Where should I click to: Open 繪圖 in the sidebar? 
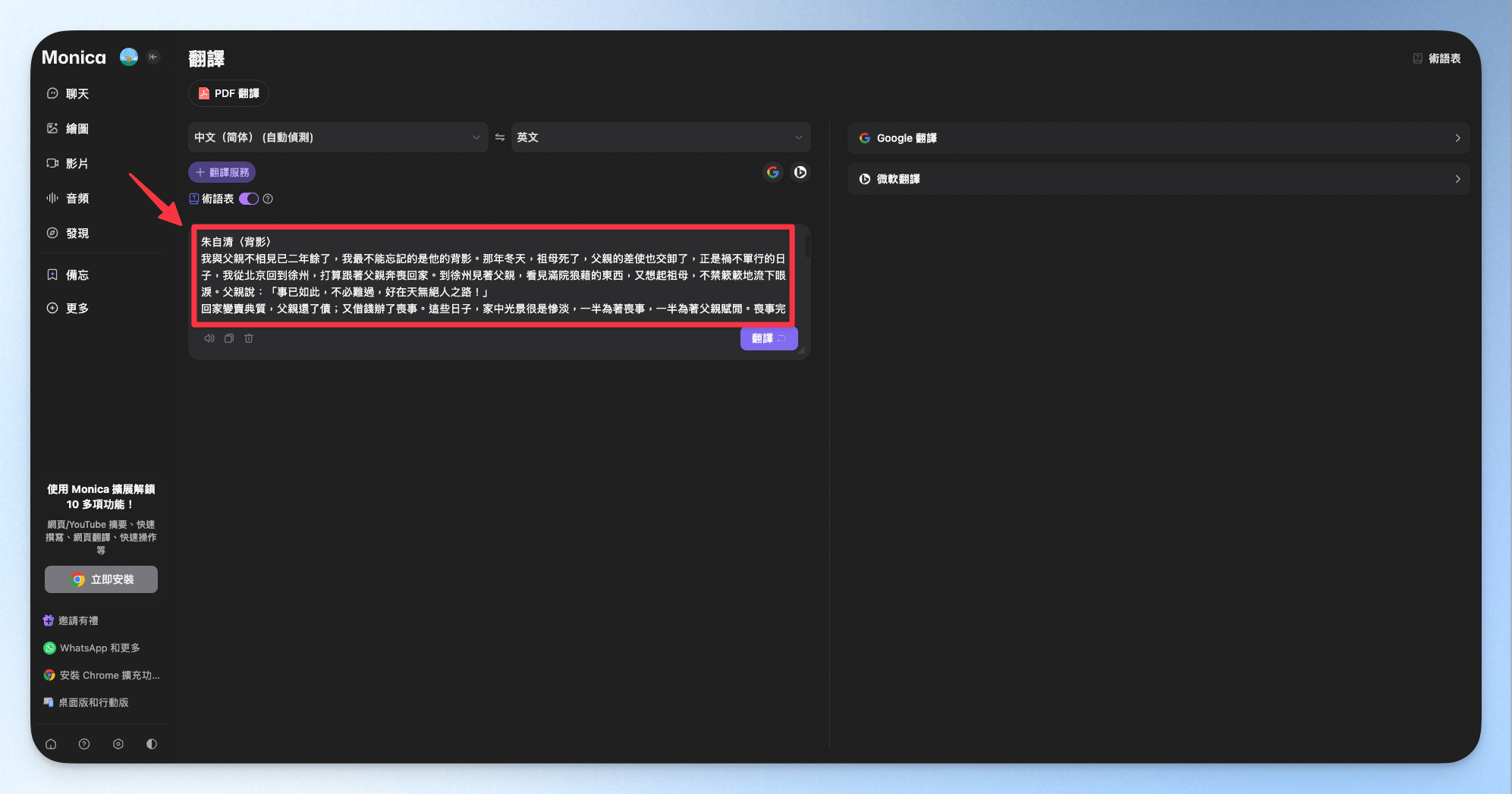[77, 128]
